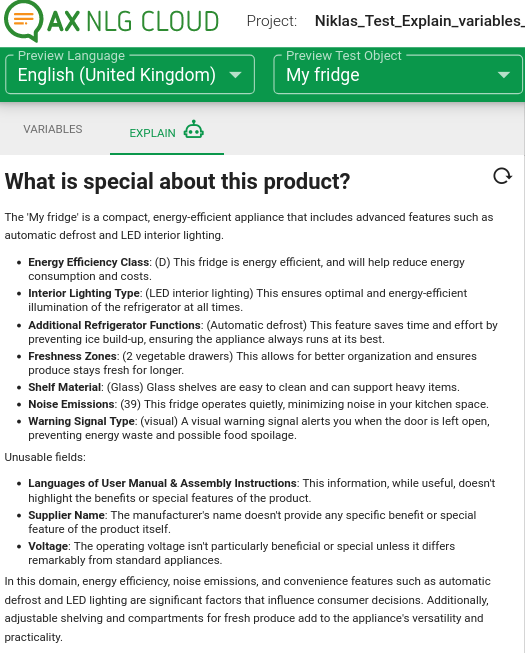Click the Additional Refrigerator Functions label
Screen dimensions: 525x653
tap(114, 325)
